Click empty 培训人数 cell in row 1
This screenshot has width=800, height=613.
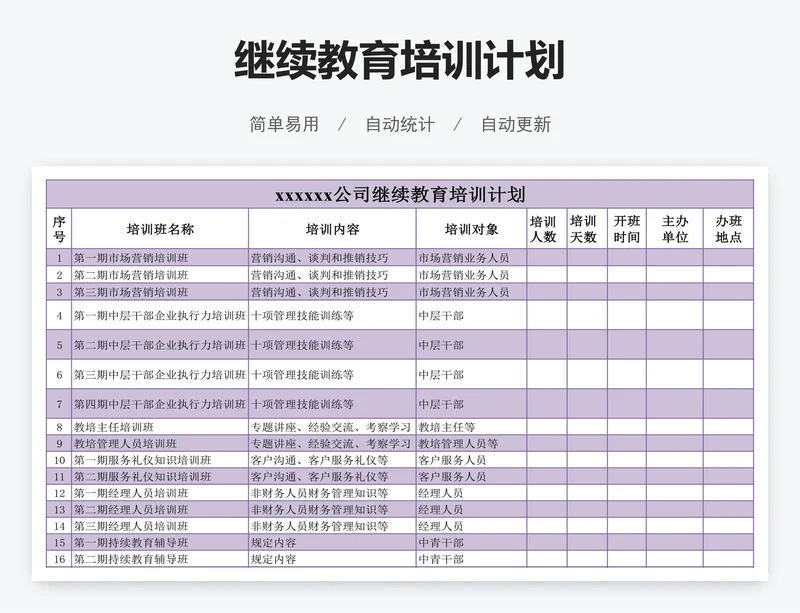tap(547, 258)
